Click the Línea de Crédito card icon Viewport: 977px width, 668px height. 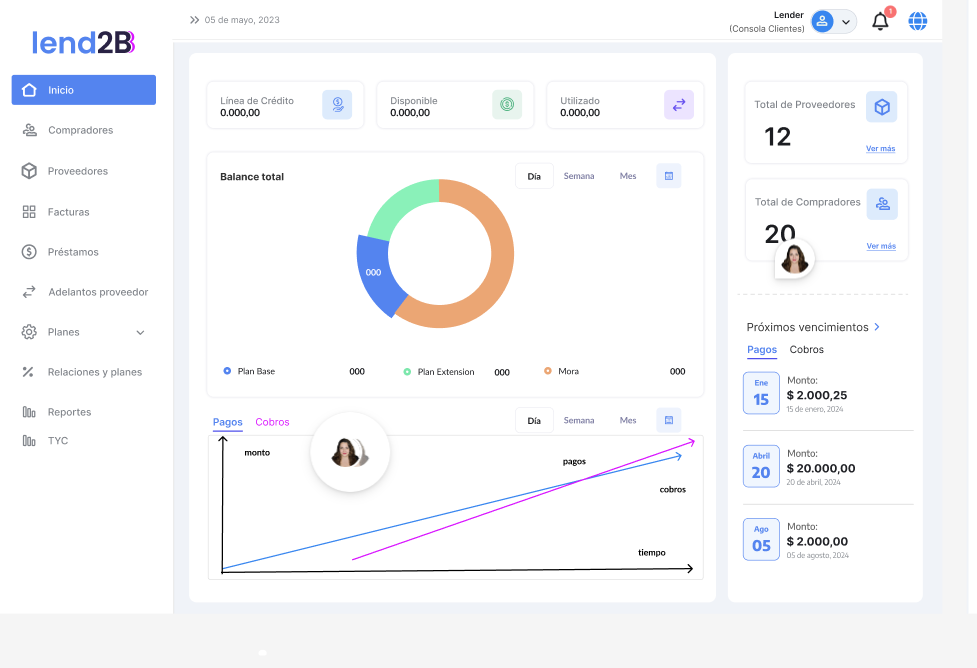[337, 105]
